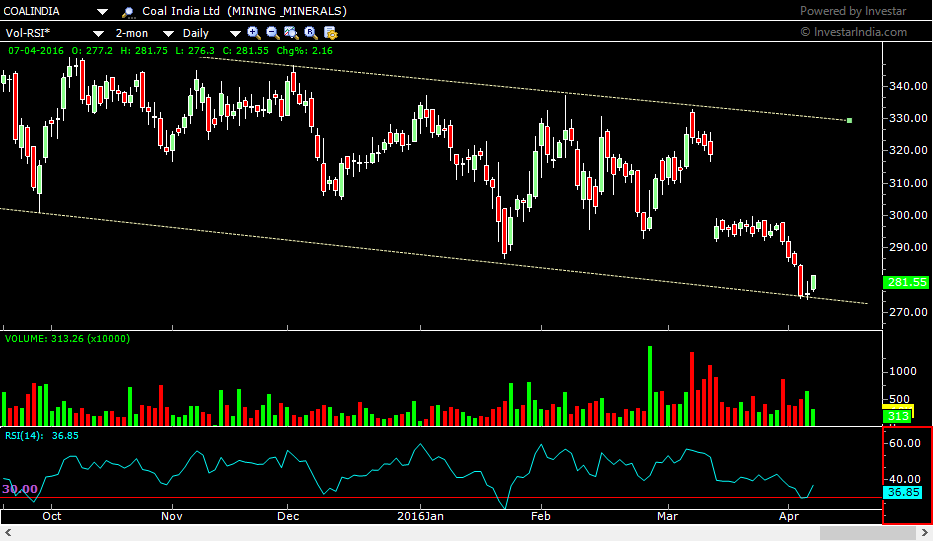933x541 pixels.
Task: Click the RSI 30.00 level label
Action: pos(20,489)
